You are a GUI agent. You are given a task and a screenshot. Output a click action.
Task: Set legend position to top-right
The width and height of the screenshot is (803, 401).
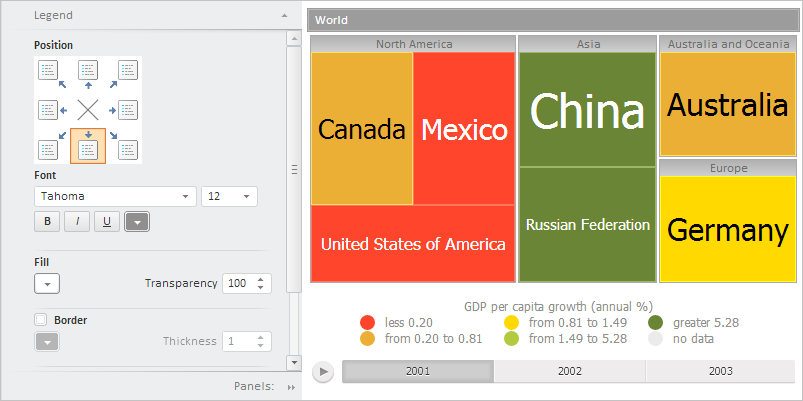pyautogui.click(x=127, y=70)
